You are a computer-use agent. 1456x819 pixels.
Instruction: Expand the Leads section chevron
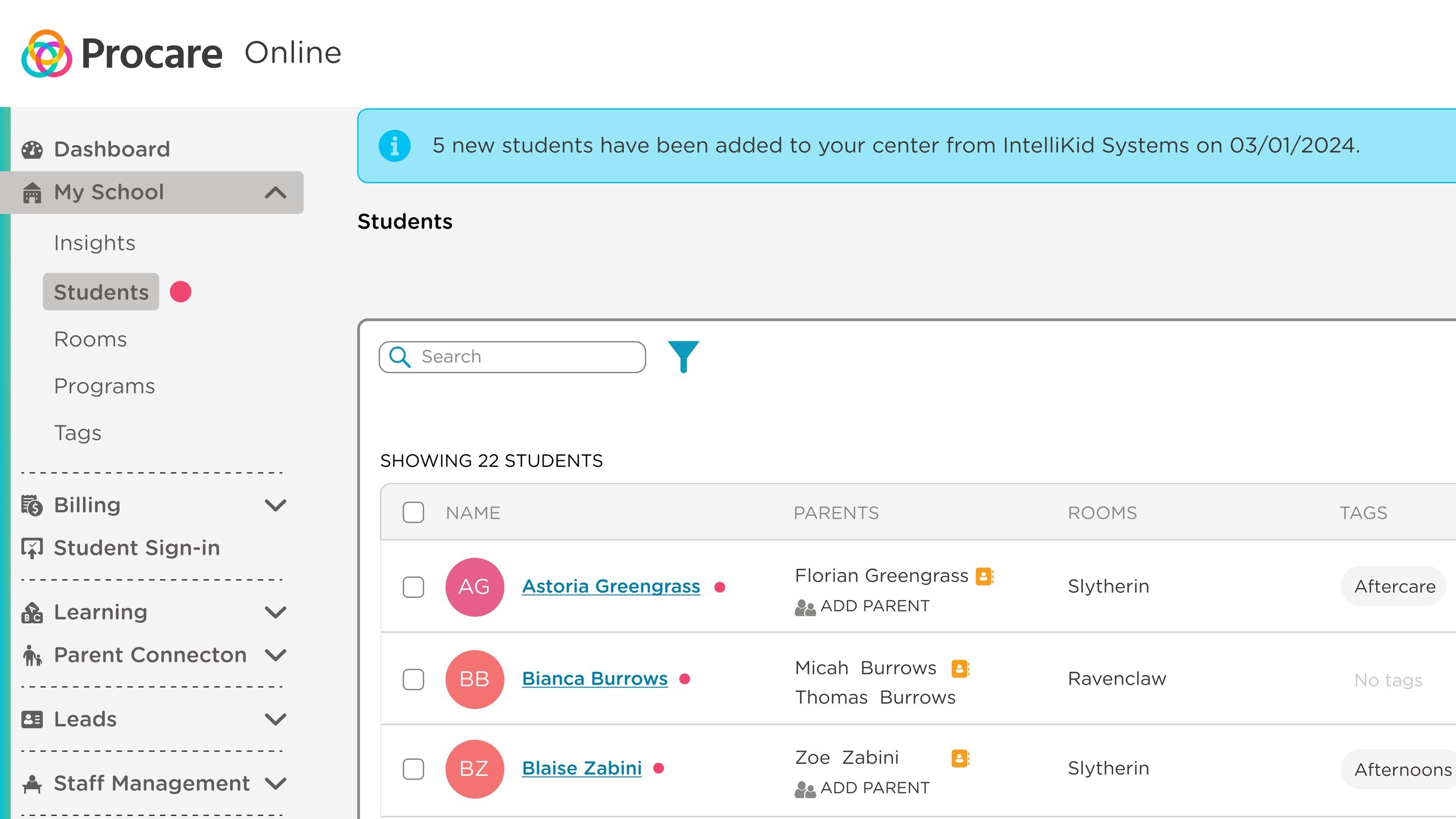275,719
